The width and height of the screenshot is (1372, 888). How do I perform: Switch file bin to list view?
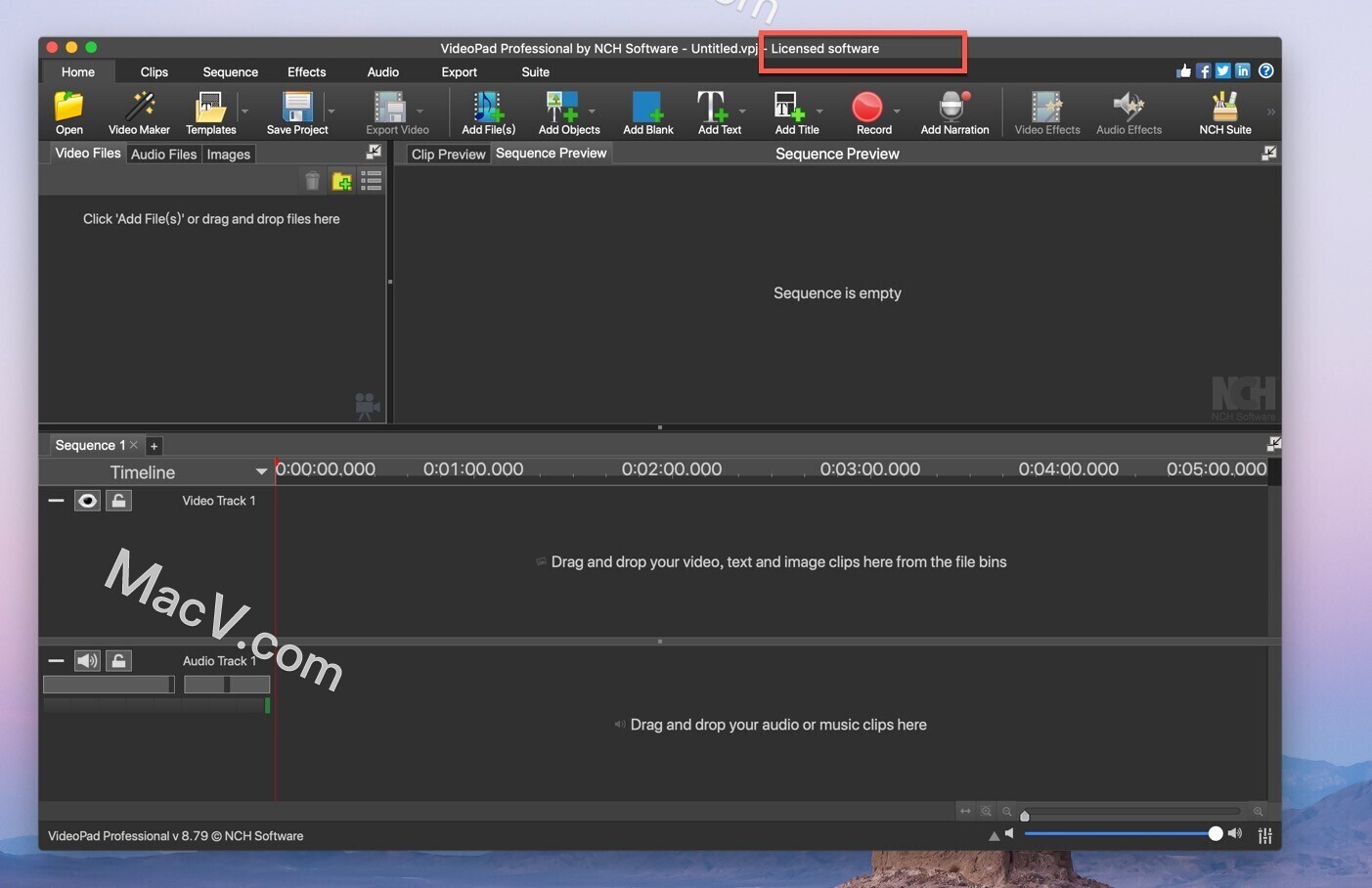coord(372,180)
